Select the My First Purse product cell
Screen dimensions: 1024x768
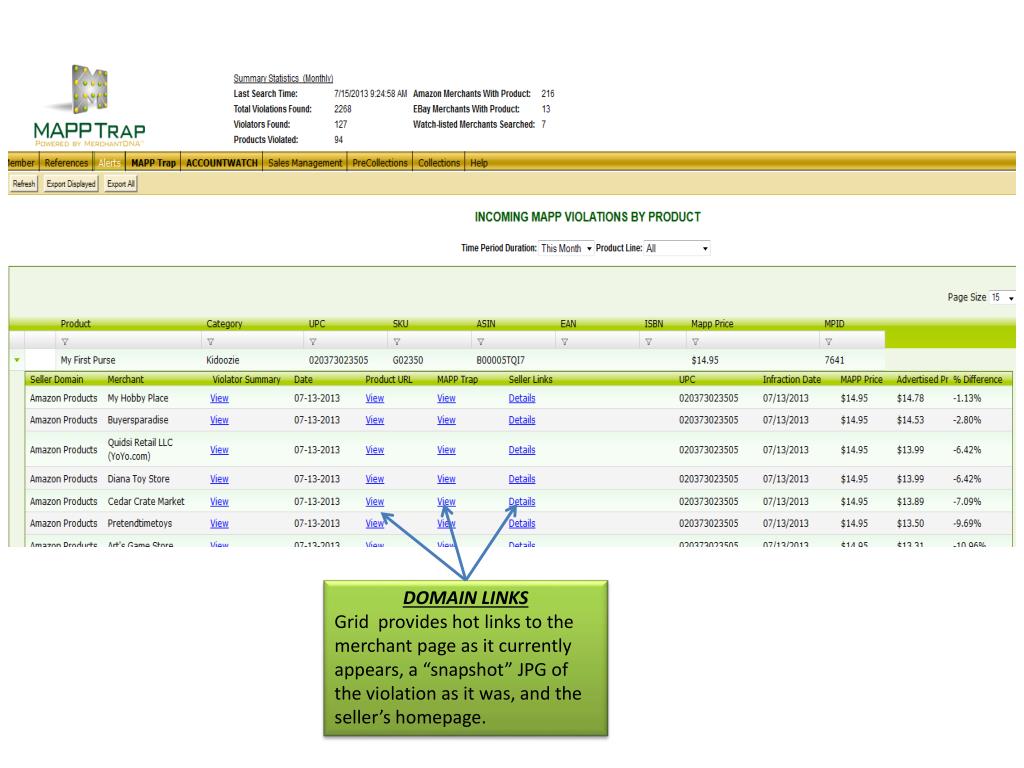coord(88,360)
